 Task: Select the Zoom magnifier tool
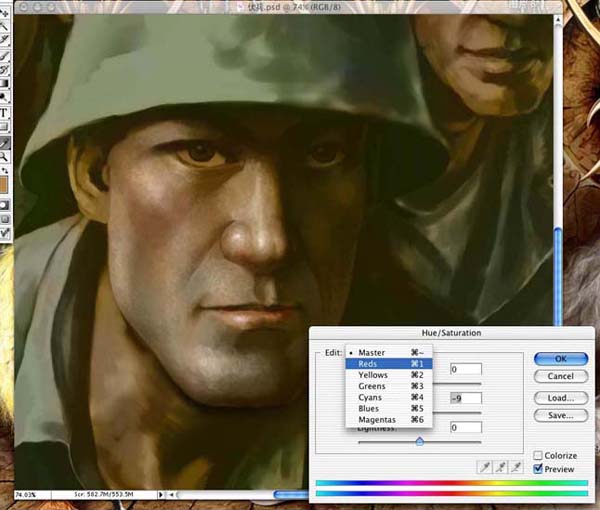pyautogui.click(x=4, y=156)
